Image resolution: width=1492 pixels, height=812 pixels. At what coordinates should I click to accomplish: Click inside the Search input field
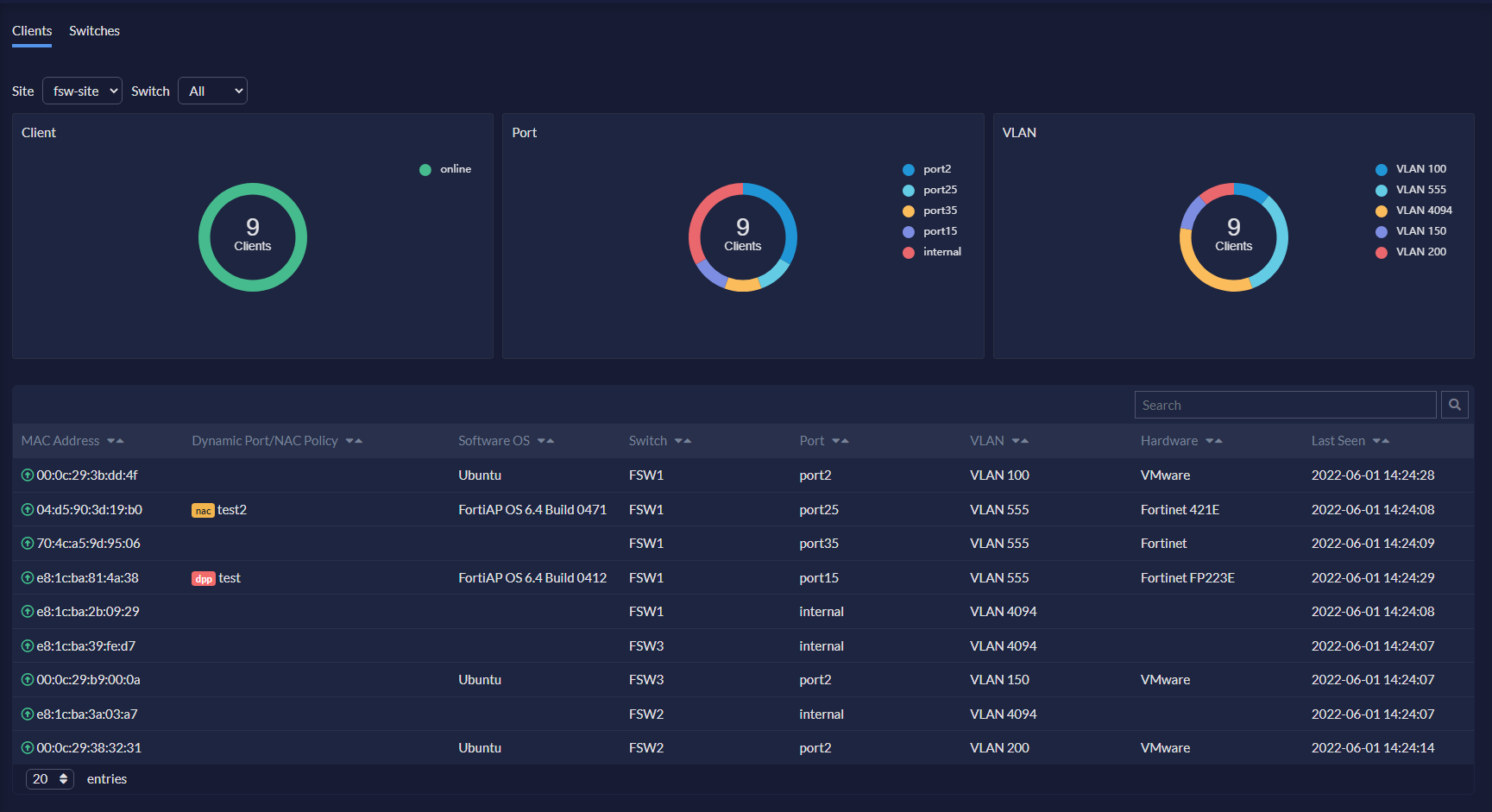tap(1284, 404)
